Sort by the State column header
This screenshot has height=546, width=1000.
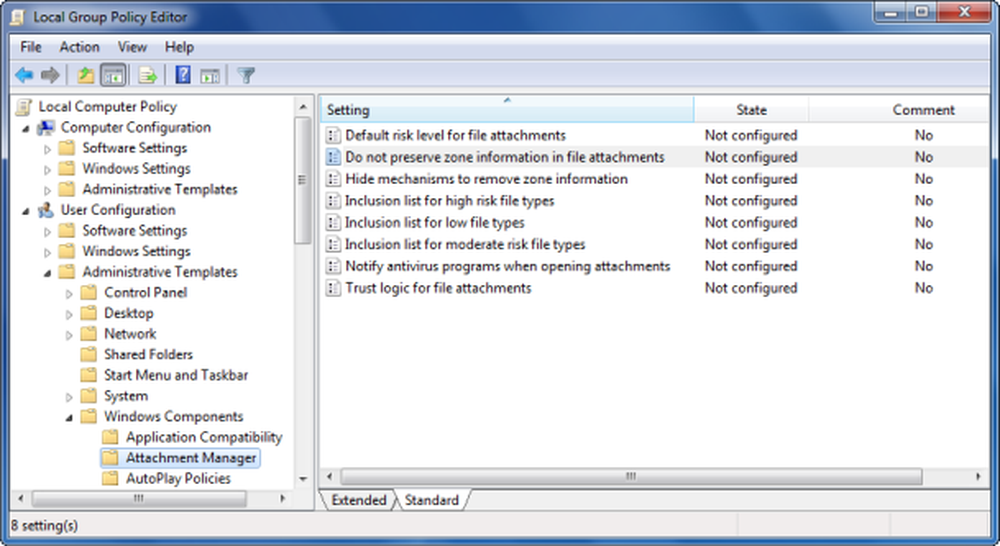(751, 110)
